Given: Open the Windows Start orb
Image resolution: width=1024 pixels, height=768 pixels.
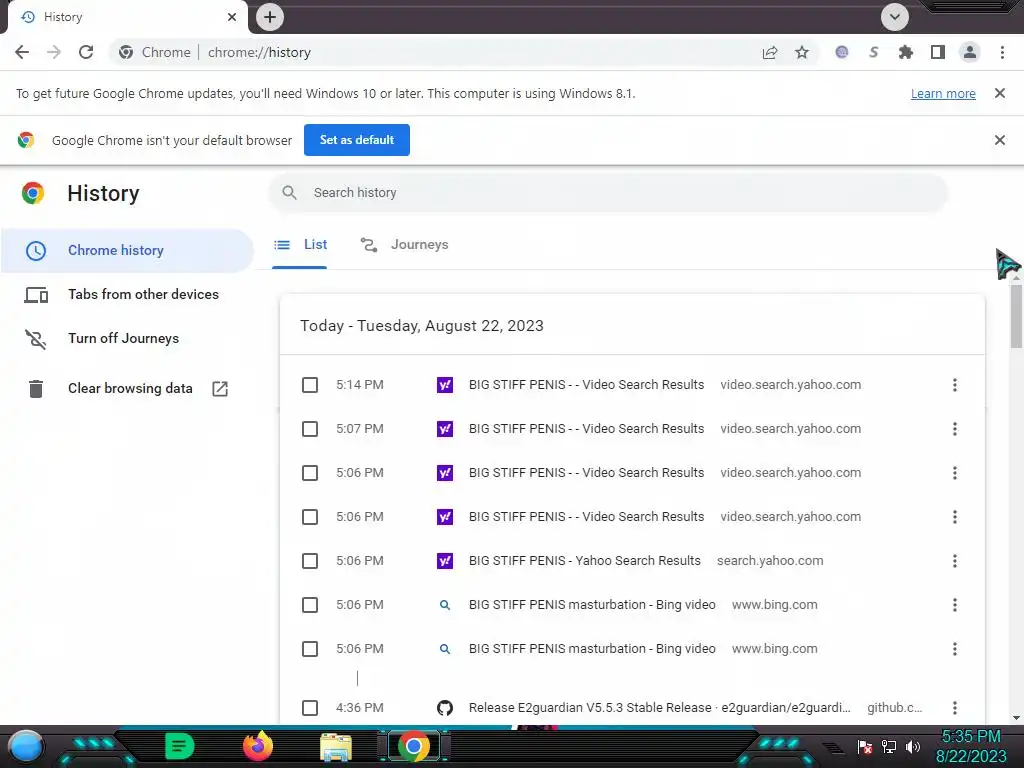Looking at the screenshot, I should tap(26, 748).
